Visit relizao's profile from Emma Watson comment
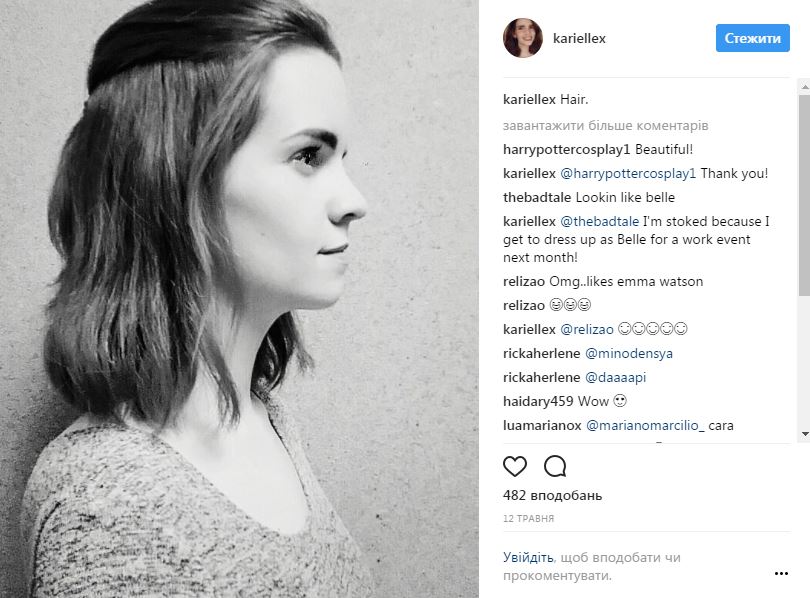 click(524, 281)
